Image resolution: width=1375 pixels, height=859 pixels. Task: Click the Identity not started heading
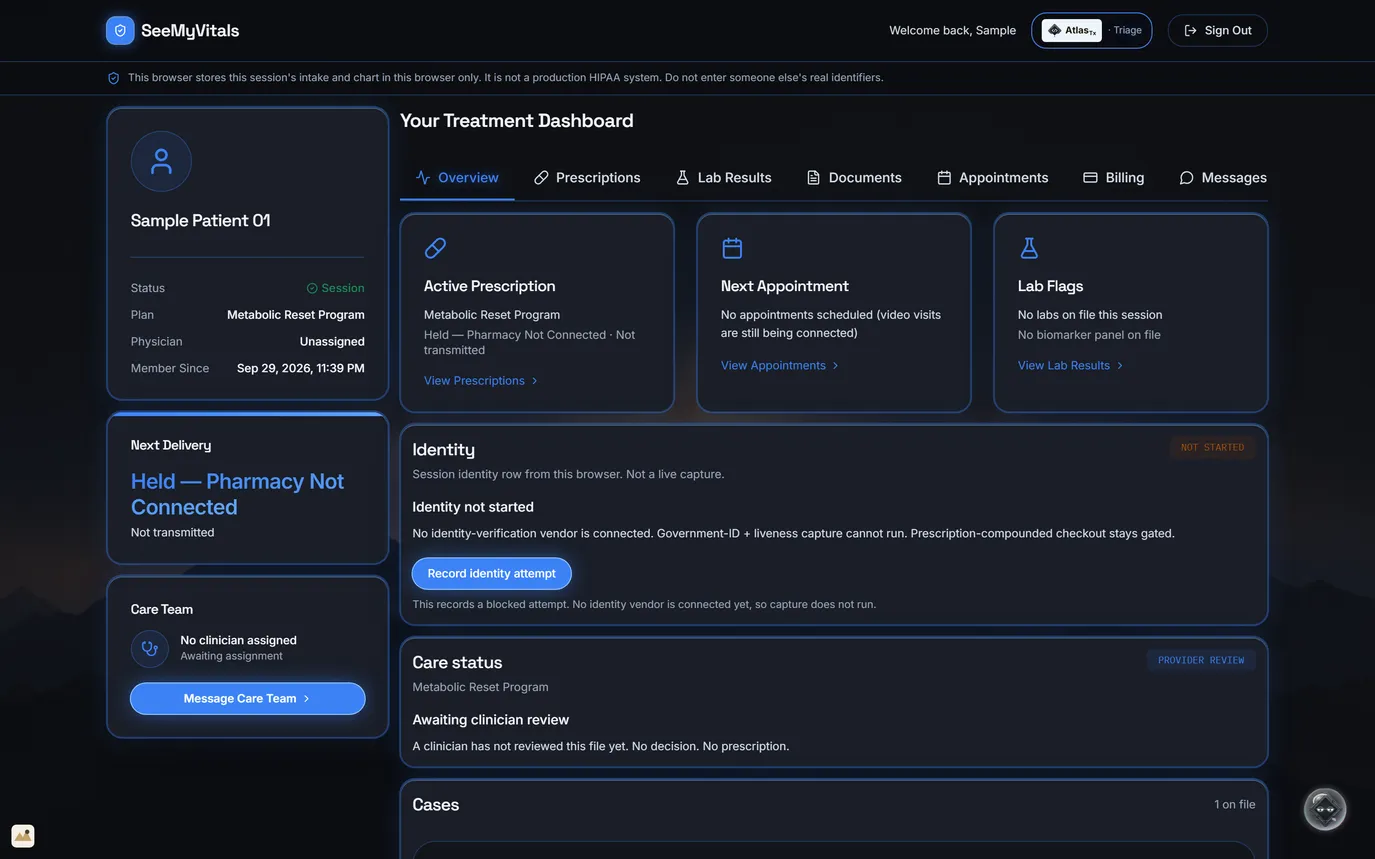point(473,507)
